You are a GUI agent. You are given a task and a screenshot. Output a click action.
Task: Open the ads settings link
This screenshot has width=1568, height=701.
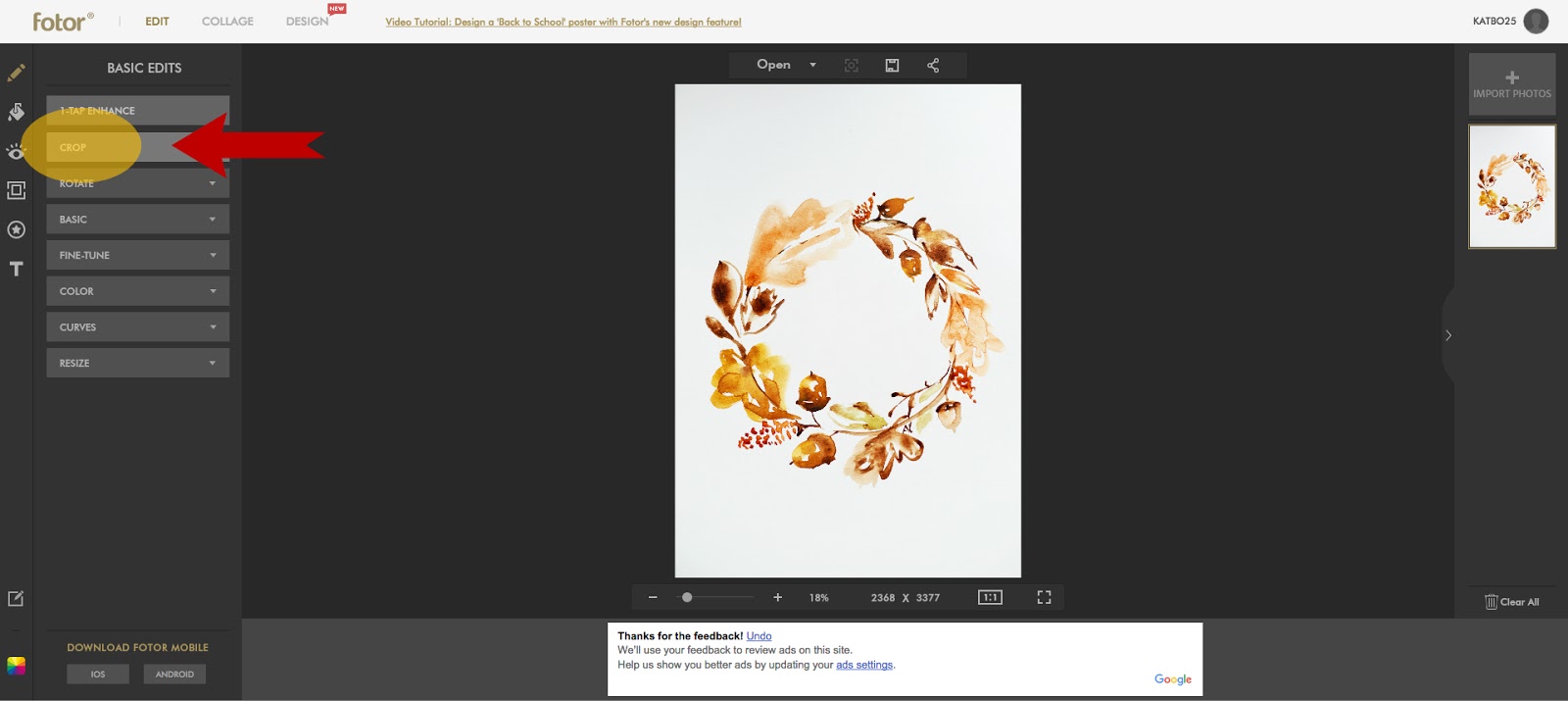[x=864, y=665]
